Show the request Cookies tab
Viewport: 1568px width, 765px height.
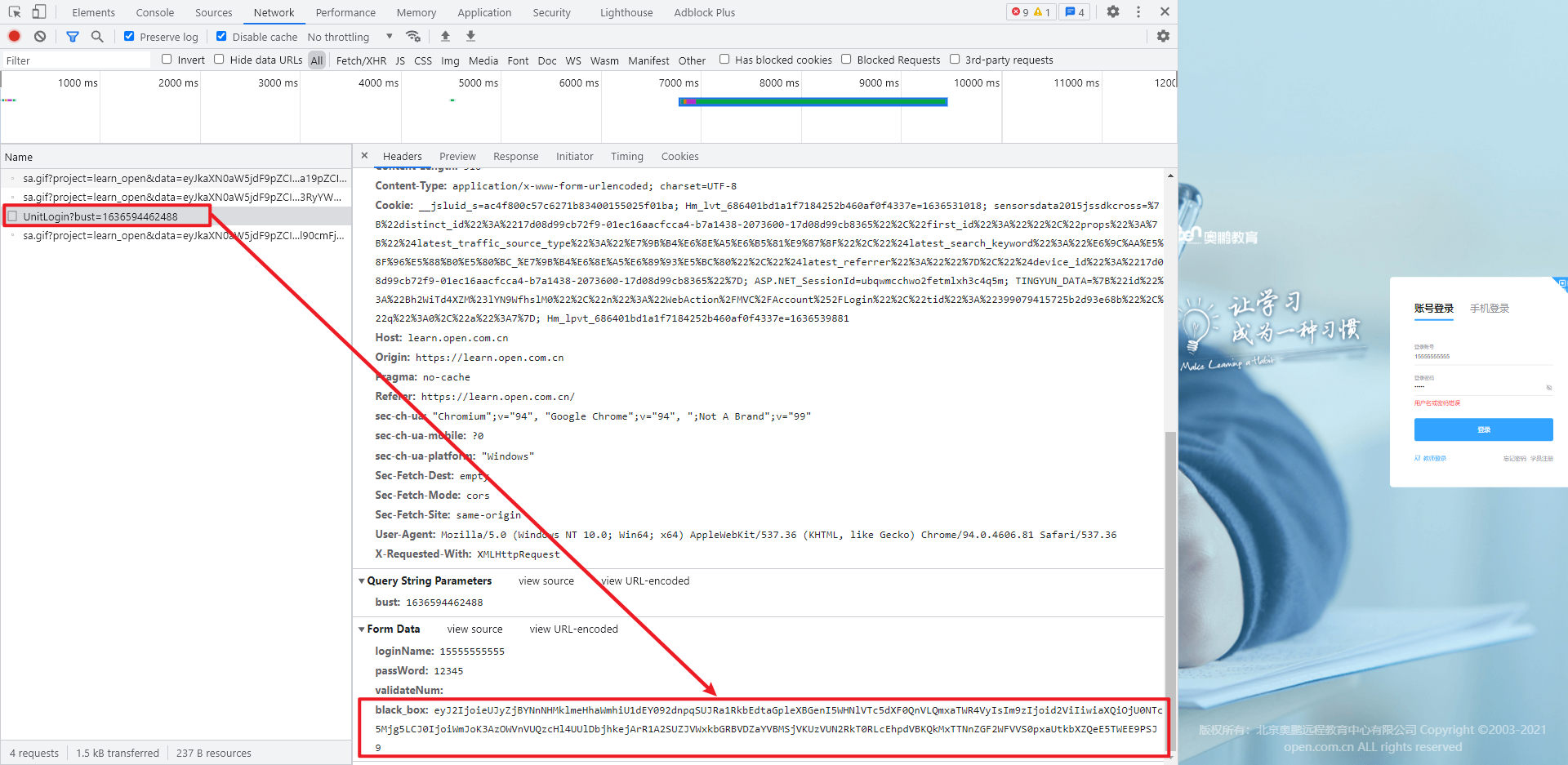pyautogui.click(x=680, y=157)
